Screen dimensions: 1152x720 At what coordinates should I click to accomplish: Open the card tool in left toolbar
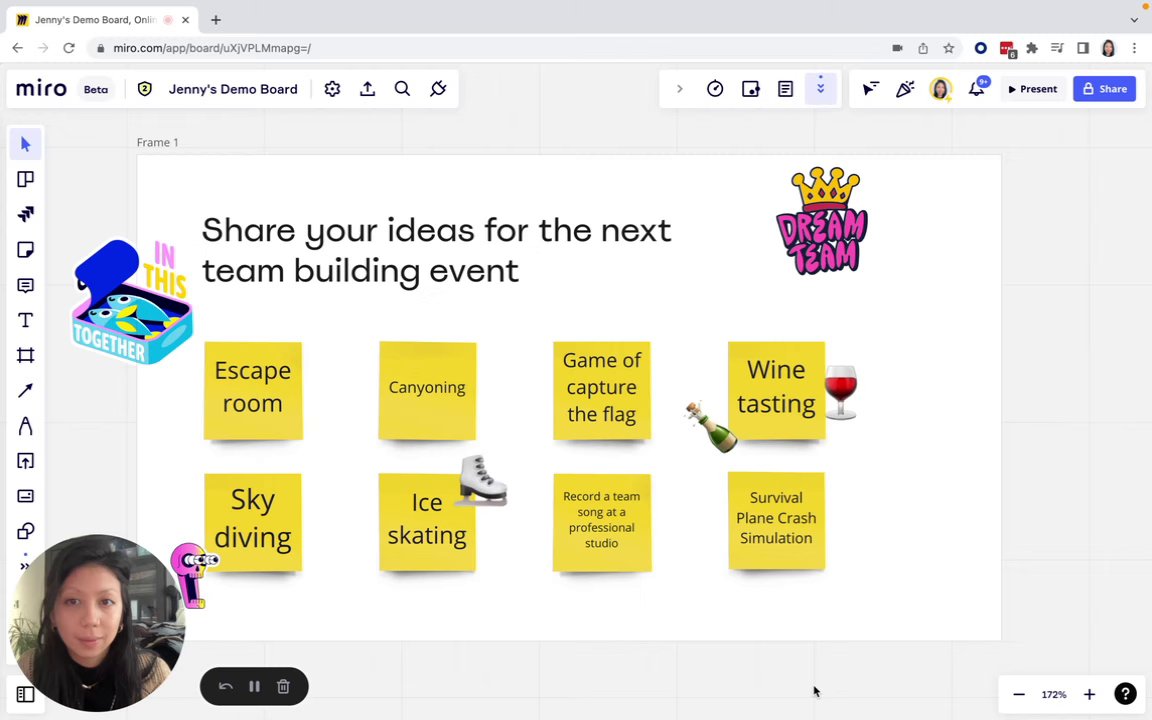pyautogui.click(x=26, y=496)
